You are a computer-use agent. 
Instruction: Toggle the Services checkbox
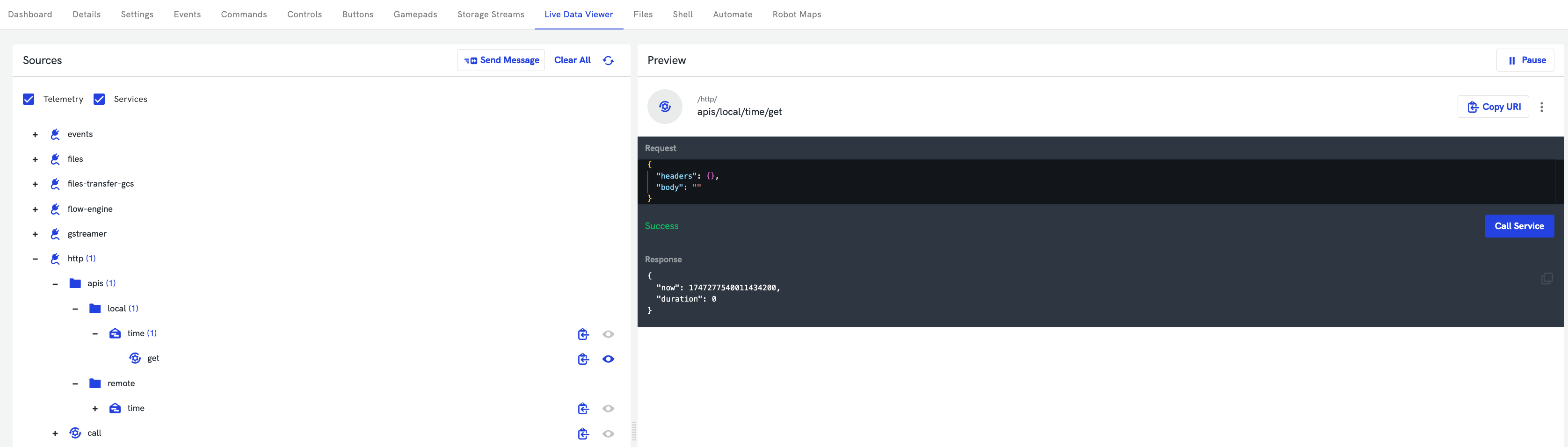(x=99, y=99)
